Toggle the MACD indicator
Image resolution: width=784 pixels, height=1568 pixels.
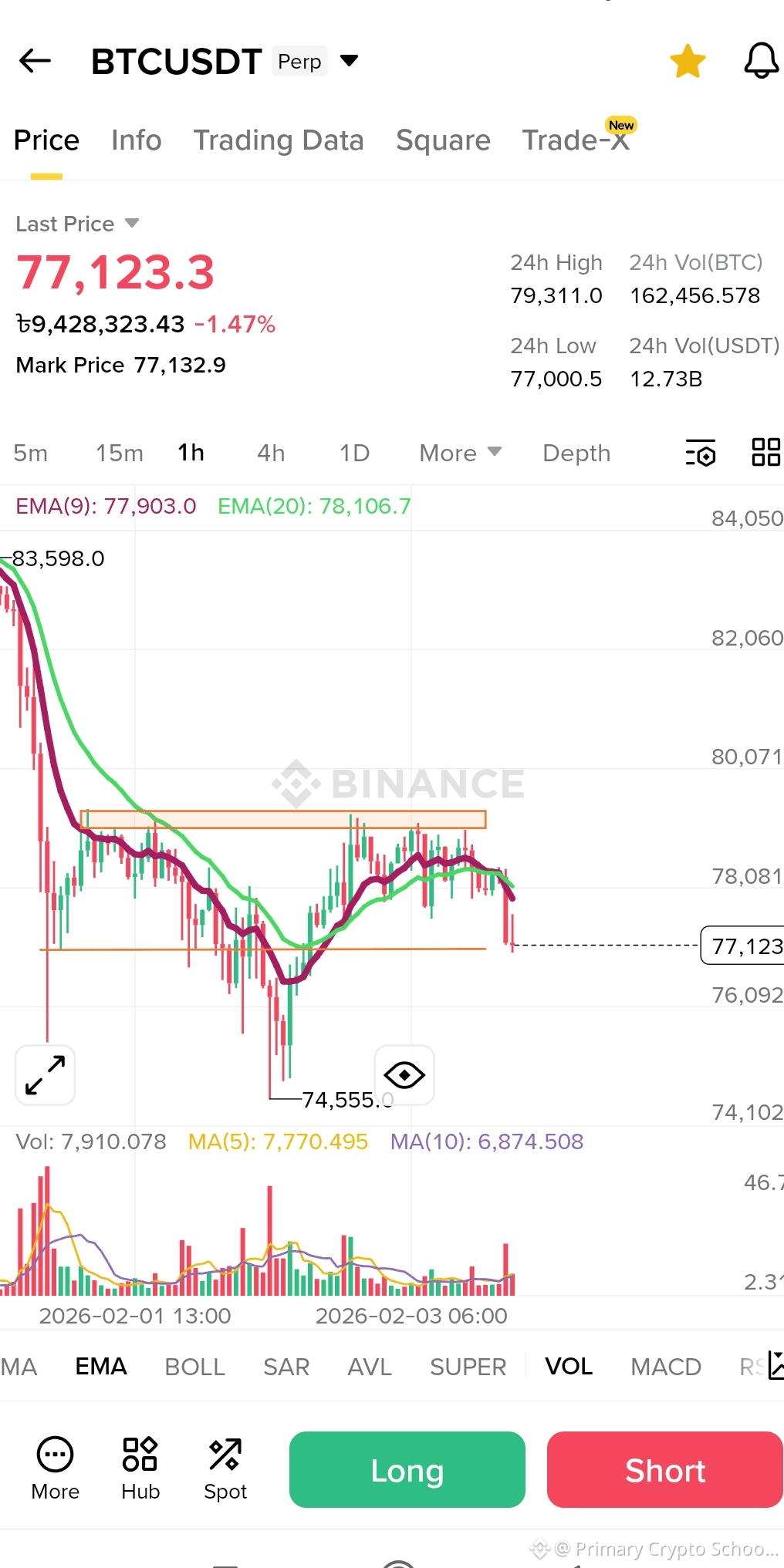666,1367
